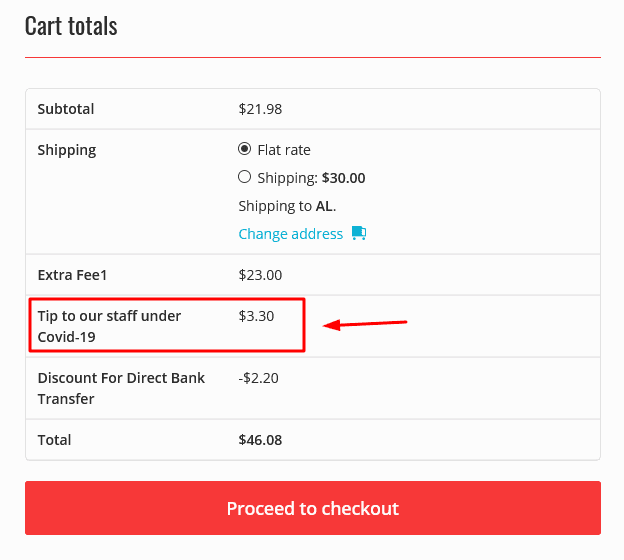Image resolution: width=624 pixels, height=560 pixels.
Task: Click the Proceed to checkout button
Action: pos(313,508)
